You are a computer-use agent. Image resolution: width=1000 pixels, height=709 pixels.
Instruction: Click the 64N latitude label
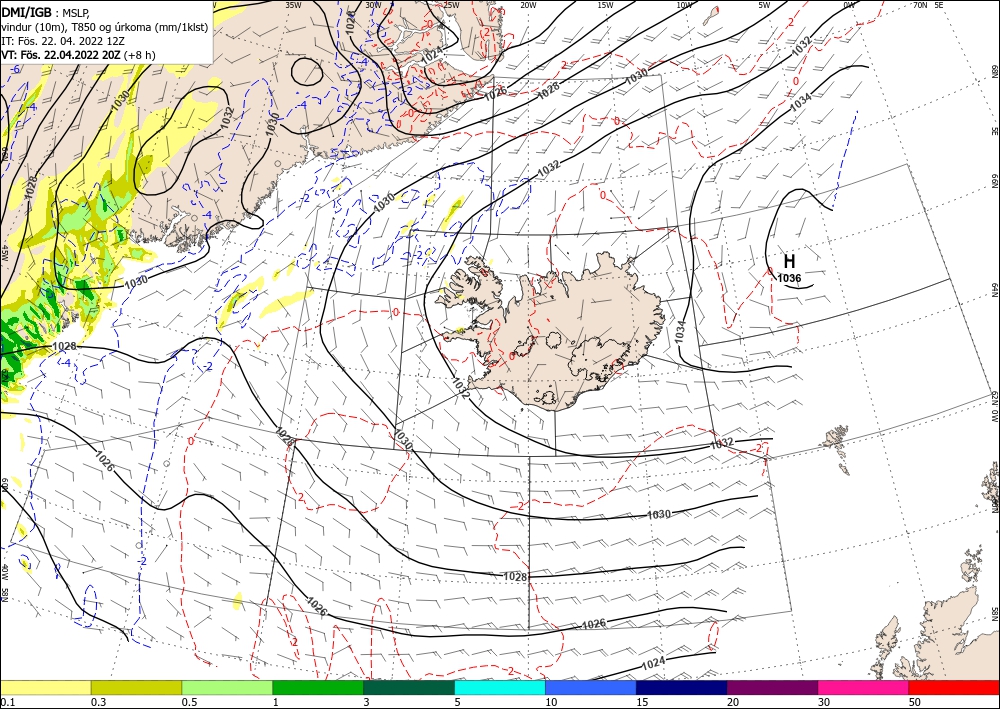pos(994,290)
